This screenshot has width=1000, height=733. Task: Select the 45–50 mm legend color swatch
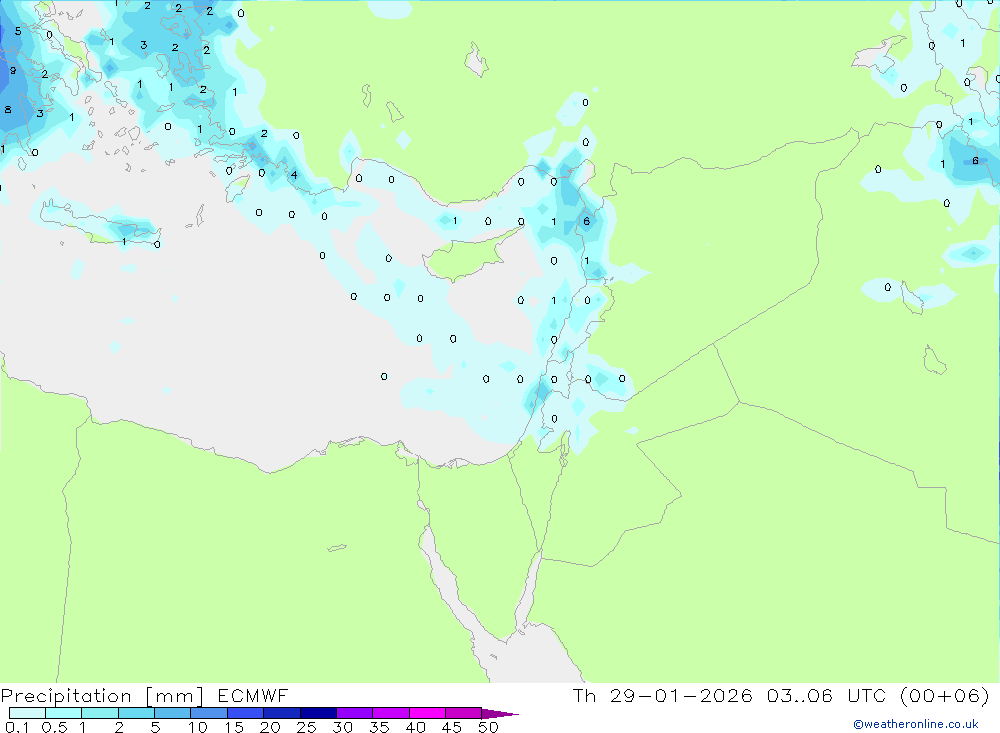463,713
